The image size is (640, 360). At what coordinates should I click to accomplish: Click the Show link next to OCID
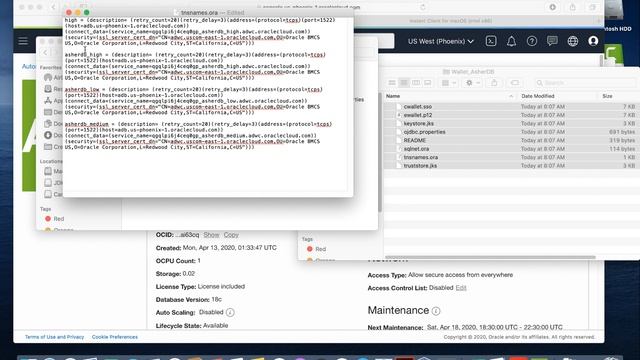(x=211, y=235)
